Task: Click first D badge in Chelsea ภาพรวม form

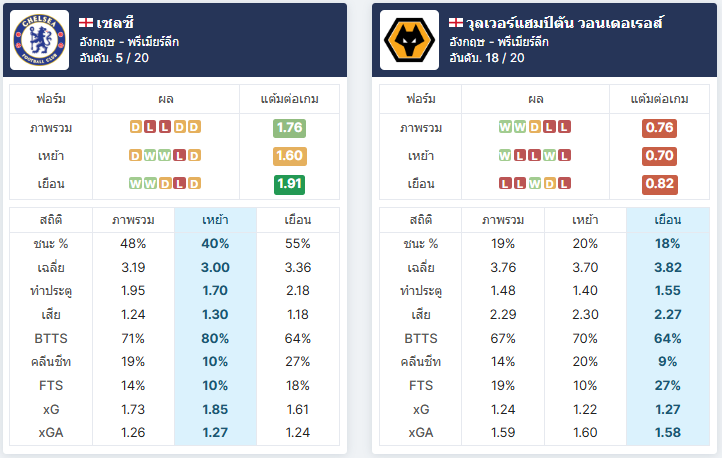Action: pyautogui.click(x=136, y=127)
